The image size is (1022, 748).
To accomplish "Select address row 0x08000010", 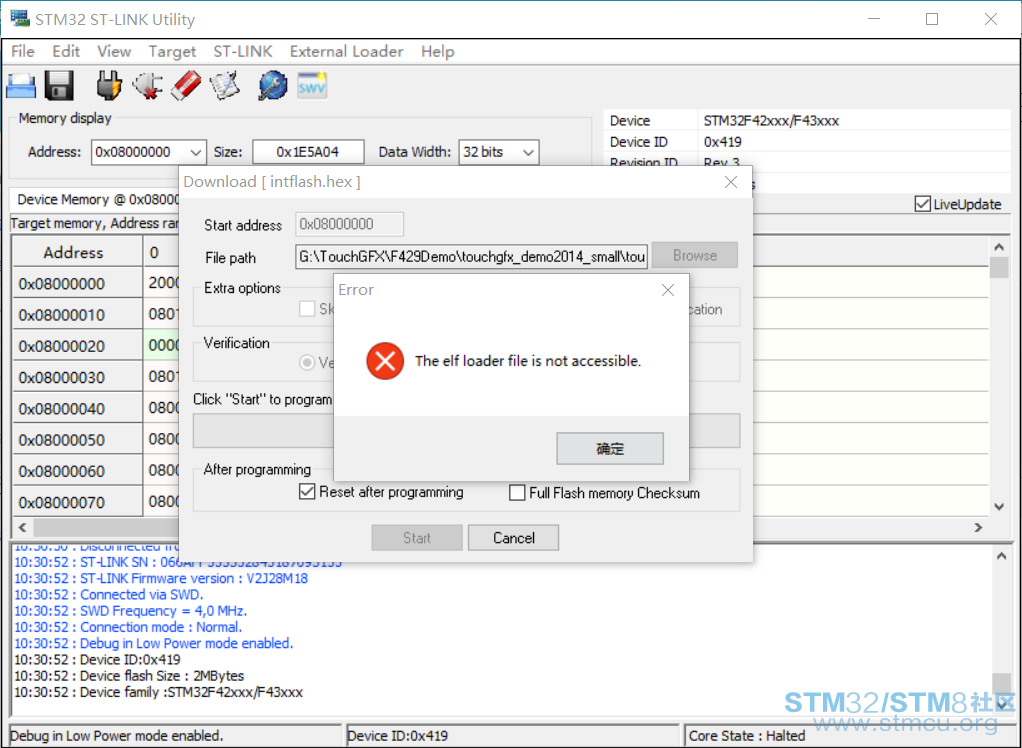I will point(77,315).
